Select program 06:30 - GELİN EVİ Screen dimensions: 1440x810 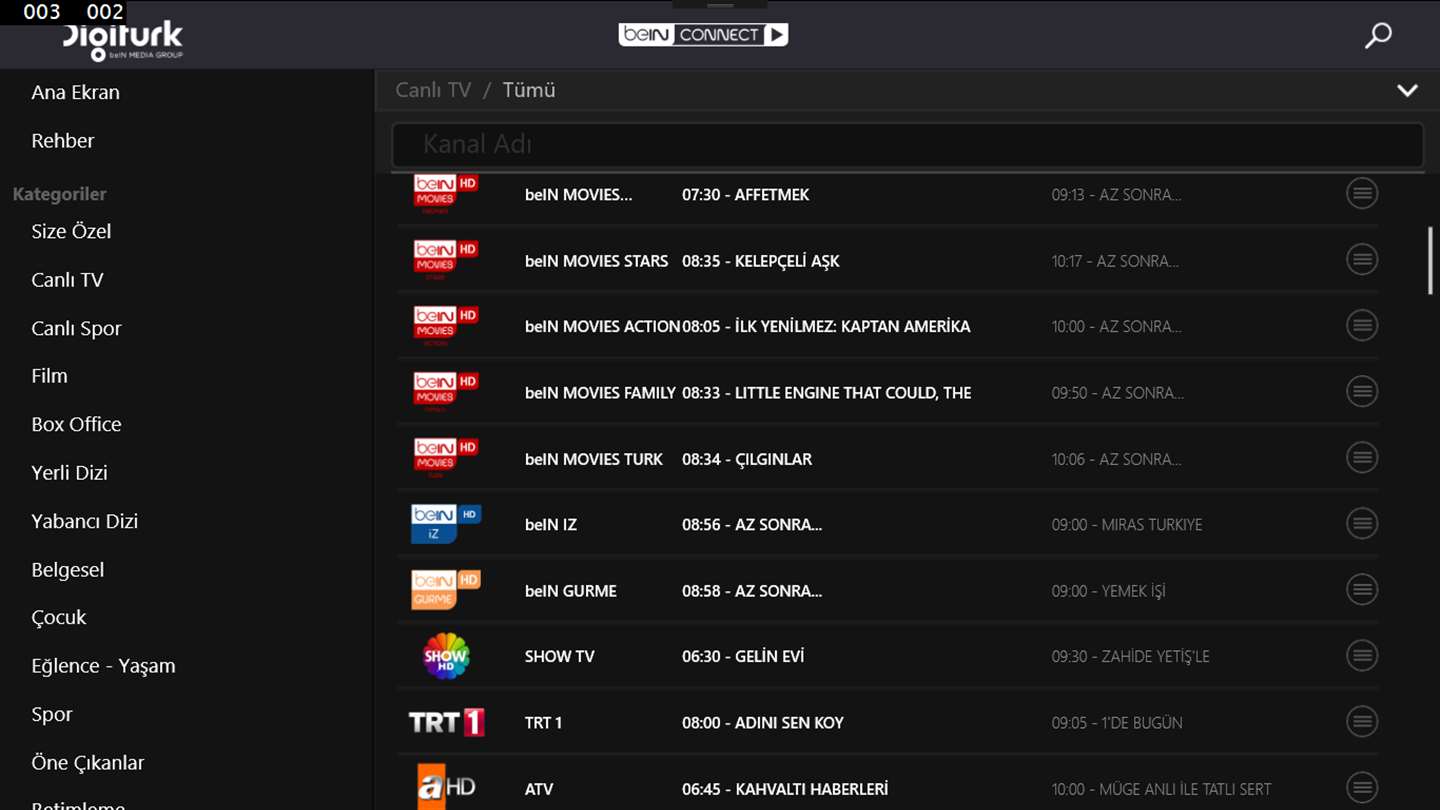pyautogui.click(x=743, y=657)
